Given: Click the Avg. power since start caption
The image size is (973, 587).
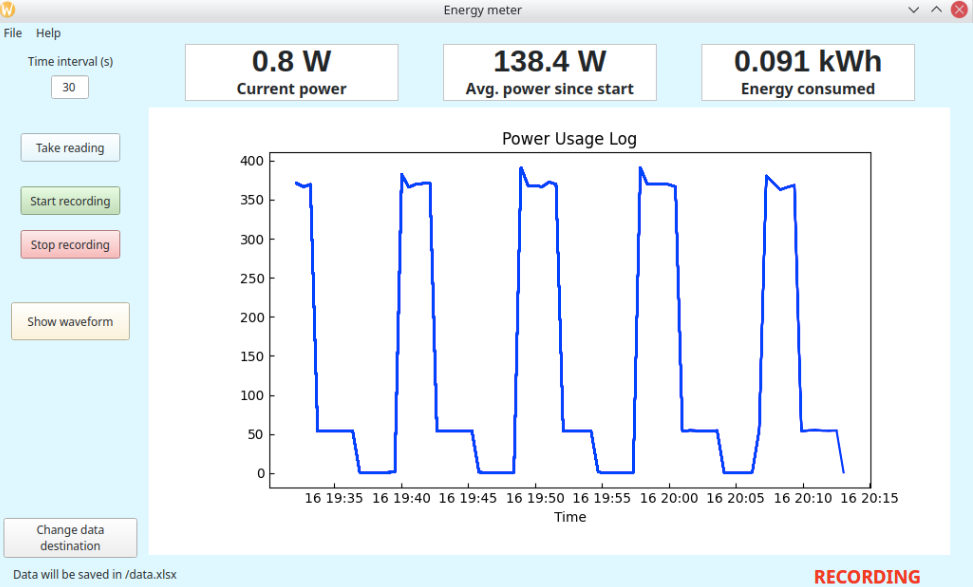Looking at the screenshot, I should (550, 89).
